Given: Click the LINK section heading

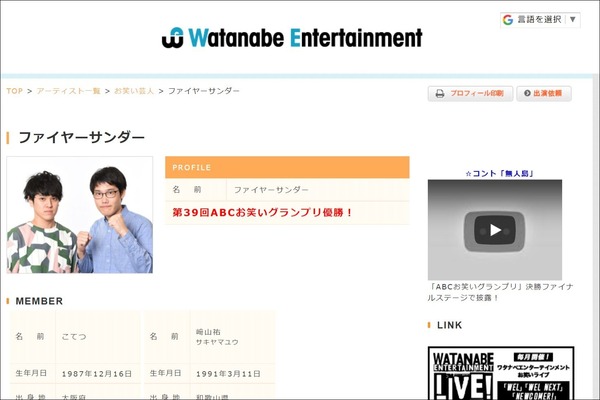Looking at the screenshot, I should click(x=449, y=325).
